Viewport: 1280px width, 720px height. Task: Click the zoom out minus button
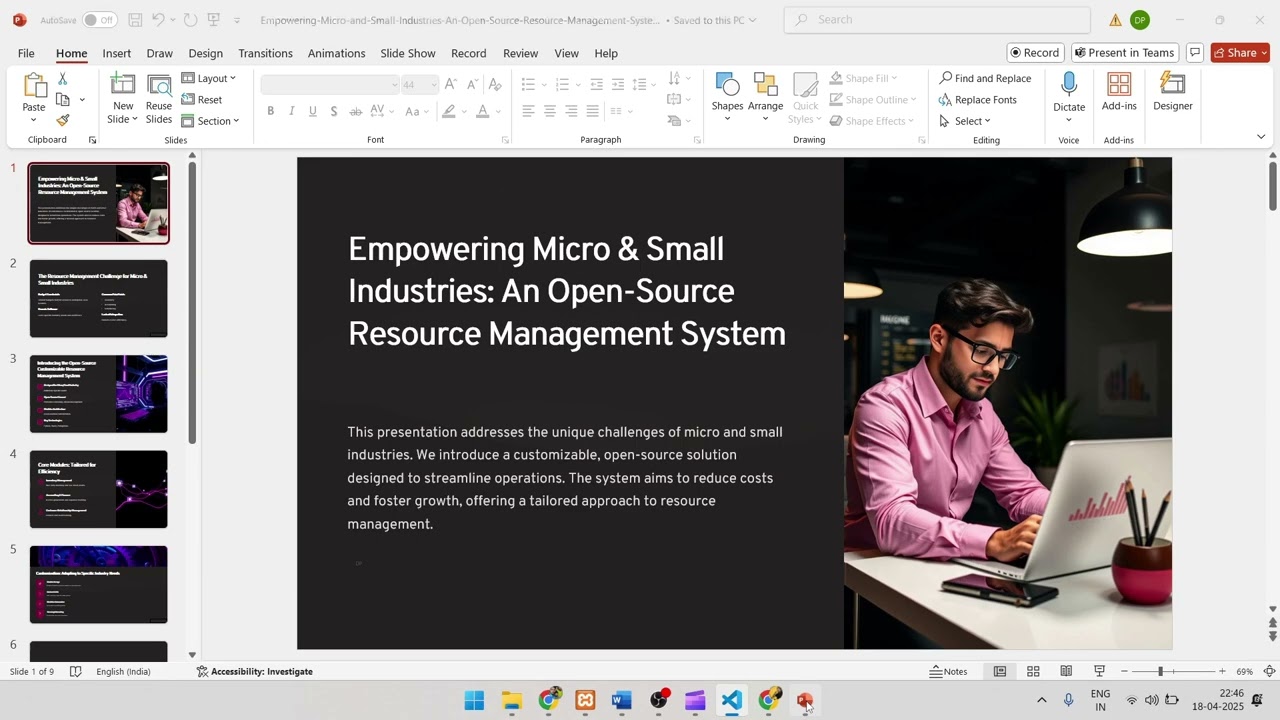(x=1124, y=671)
